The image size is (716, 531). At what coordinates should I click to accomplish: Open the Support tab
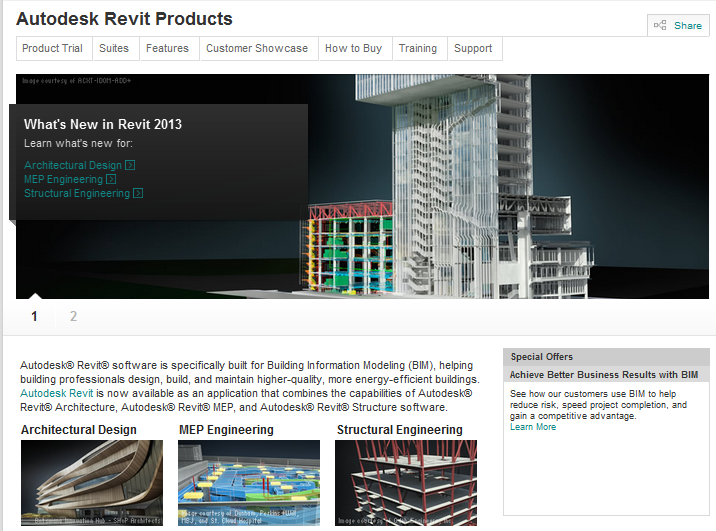tap(474, 48)
